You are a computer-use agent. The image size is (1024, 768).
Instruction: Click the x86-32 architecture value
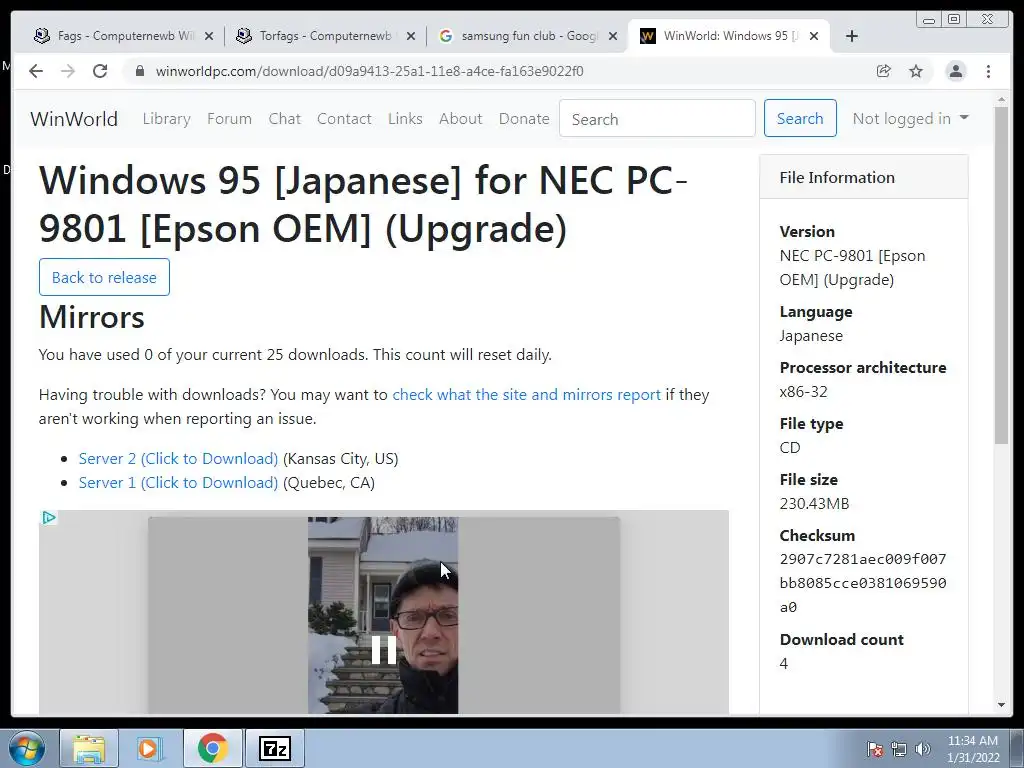[x=803, y=392]
